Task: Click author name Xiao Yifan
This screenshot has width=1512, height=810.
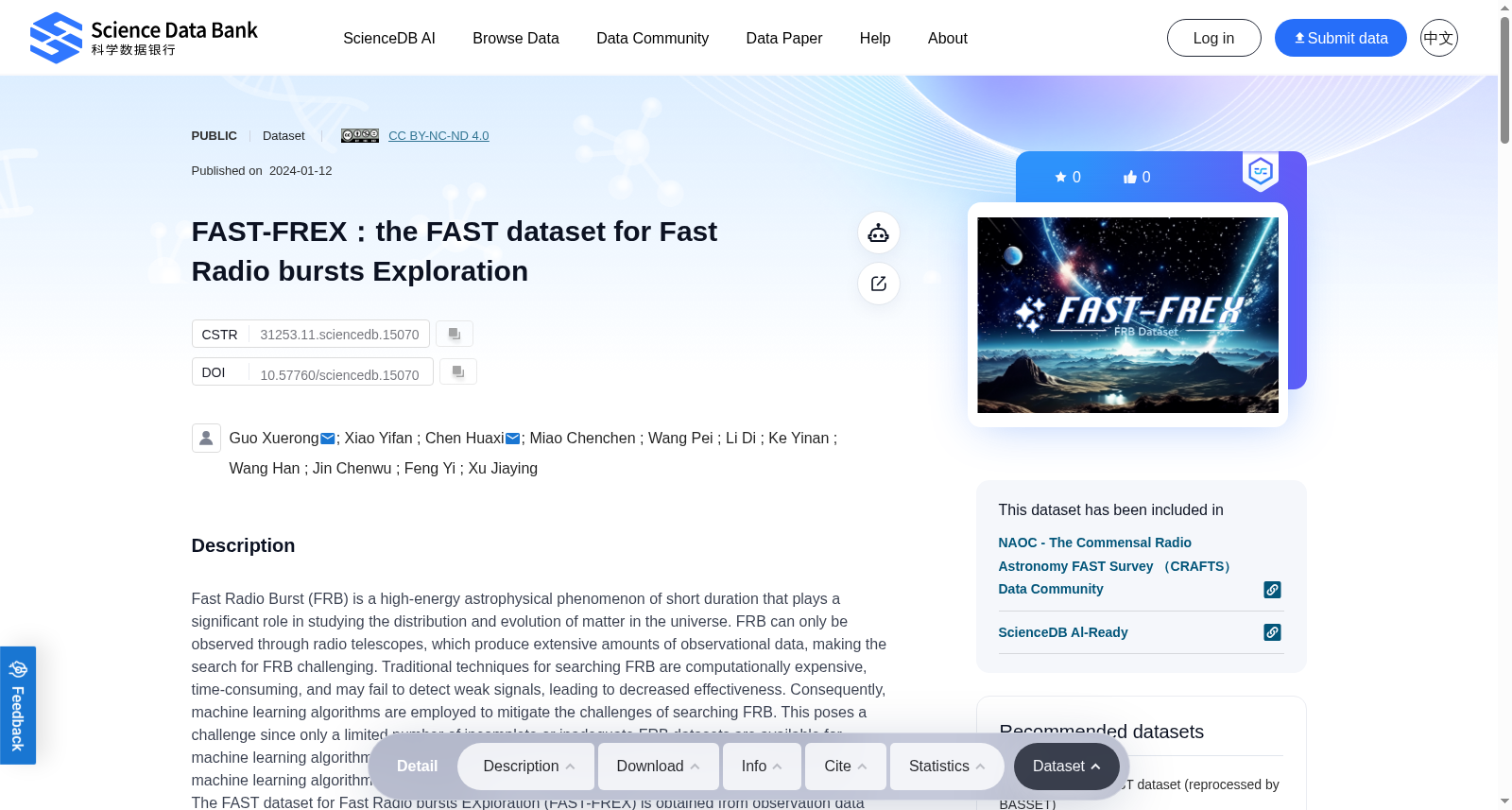Action: coord(378,439)
